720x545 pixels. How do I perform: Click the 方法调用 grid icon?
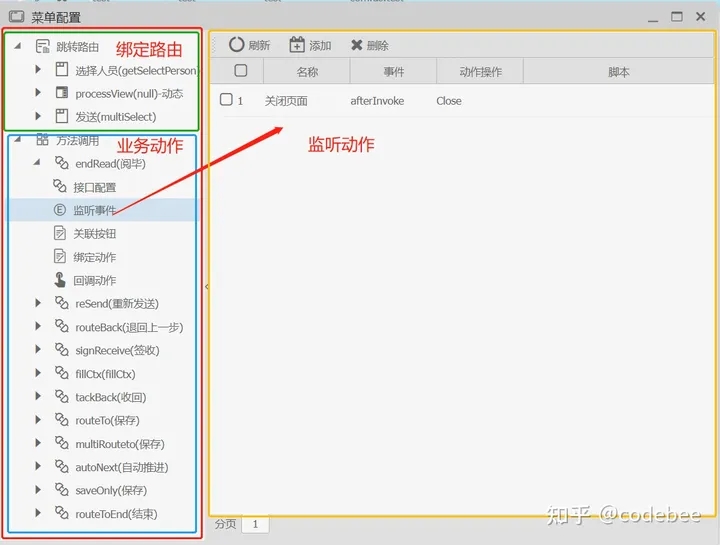point(42,139)
